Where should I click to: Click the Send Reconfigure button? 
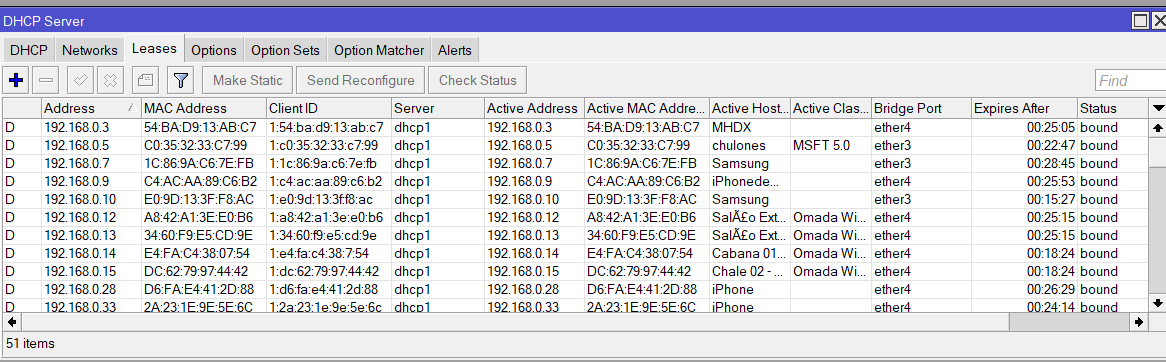tap(361, 80)
